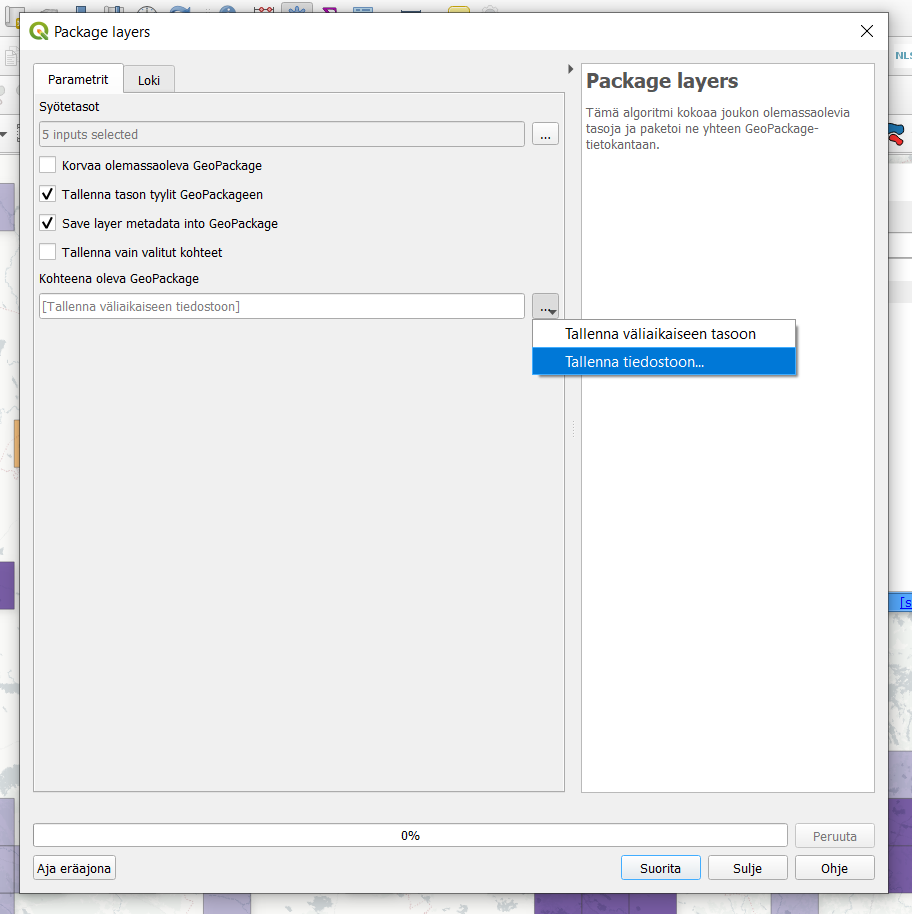Click the Kohteena oleva GeoPackage path field
912x914 pixels.
[280, 306]
